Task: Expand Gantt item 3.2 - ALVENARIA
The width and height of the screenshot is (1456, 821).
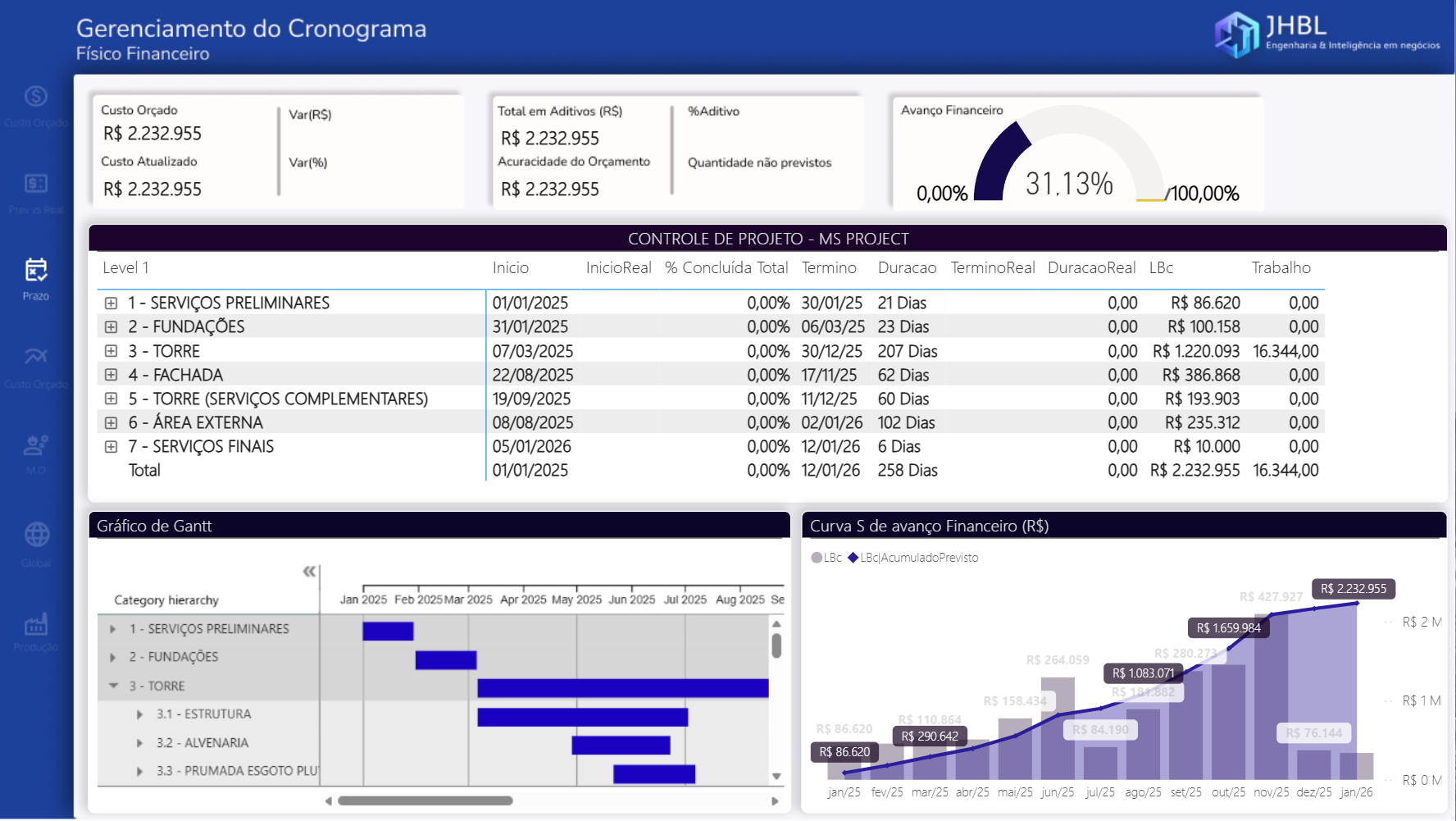Action: pos(140,743)
